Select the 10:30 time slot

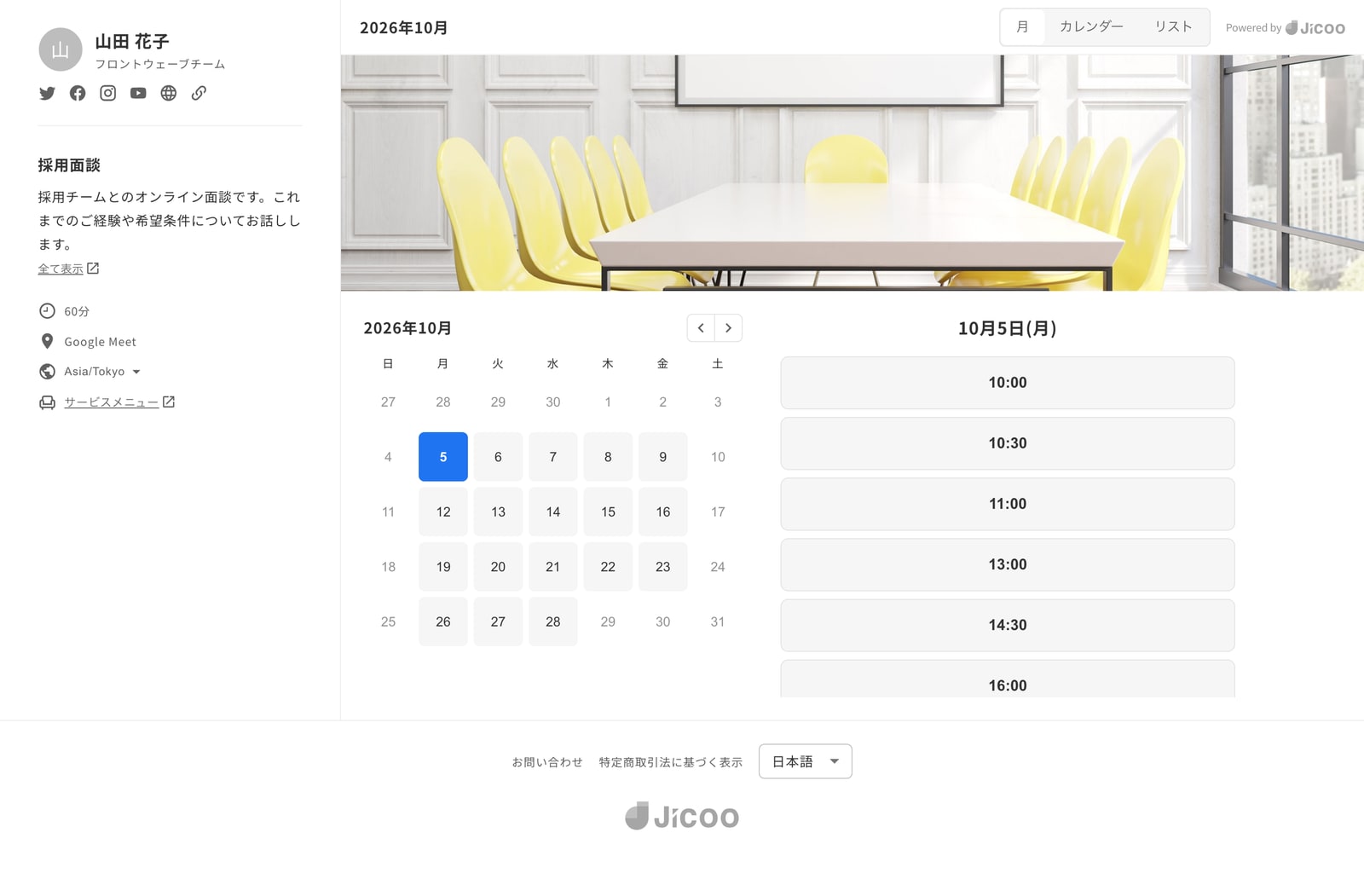point(1008,443)
